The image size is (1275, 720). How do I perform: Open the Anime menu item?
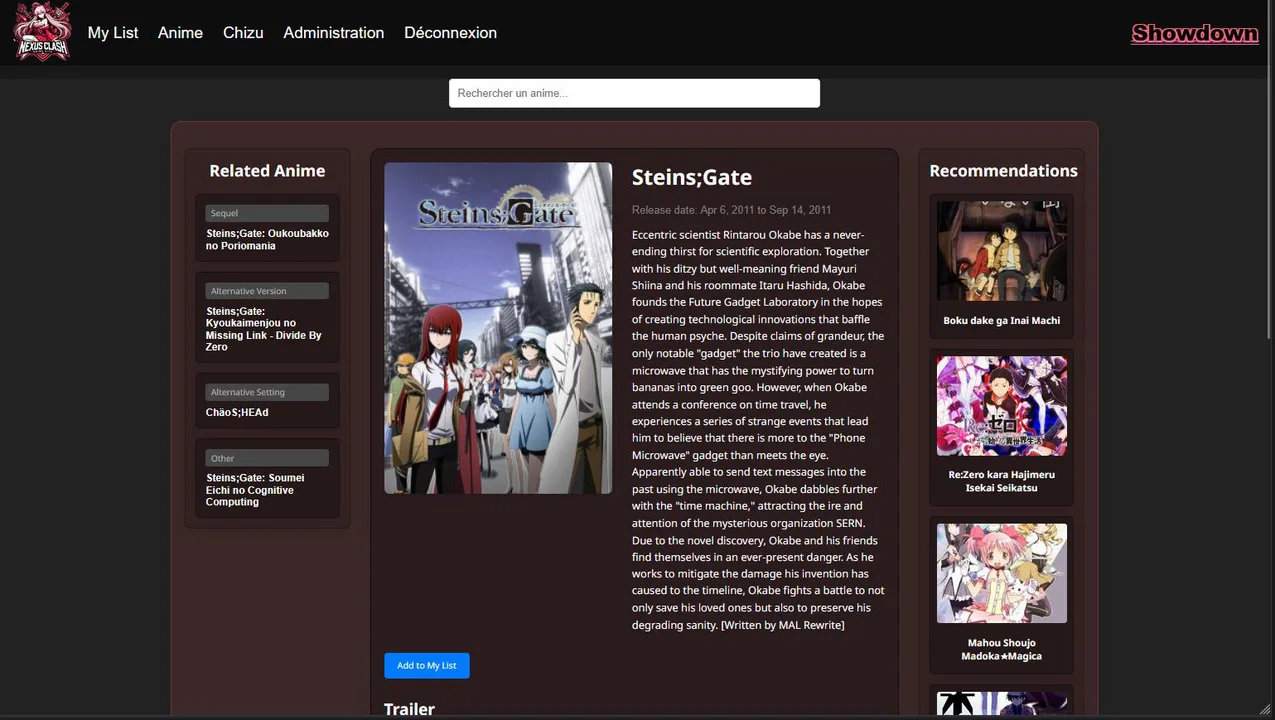pyautogui.click(x=180, y=33)
